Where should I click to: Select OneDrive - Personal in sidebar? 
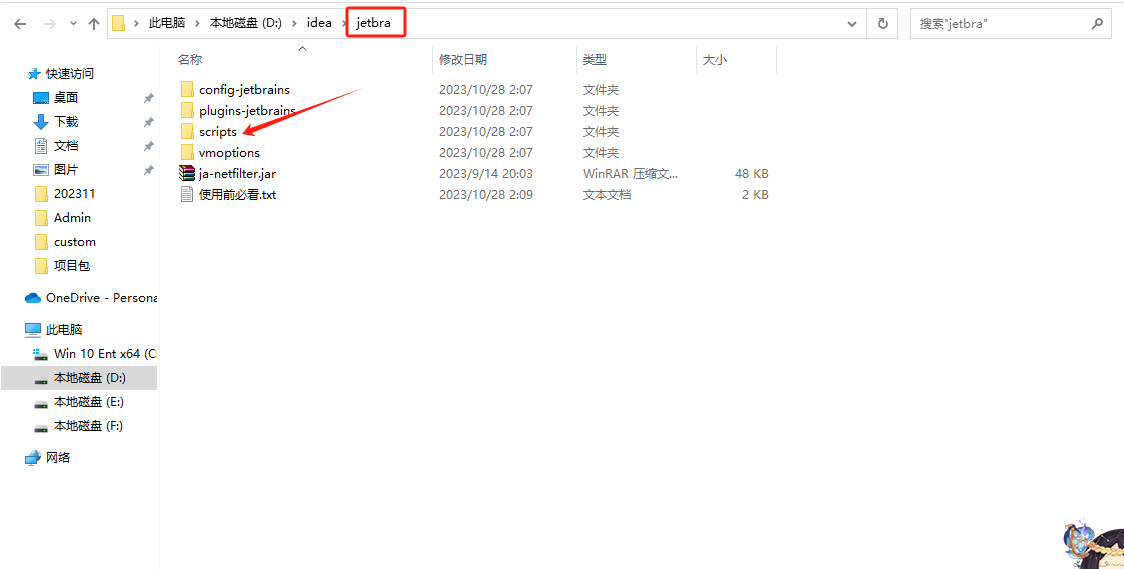tap(100, 298)
